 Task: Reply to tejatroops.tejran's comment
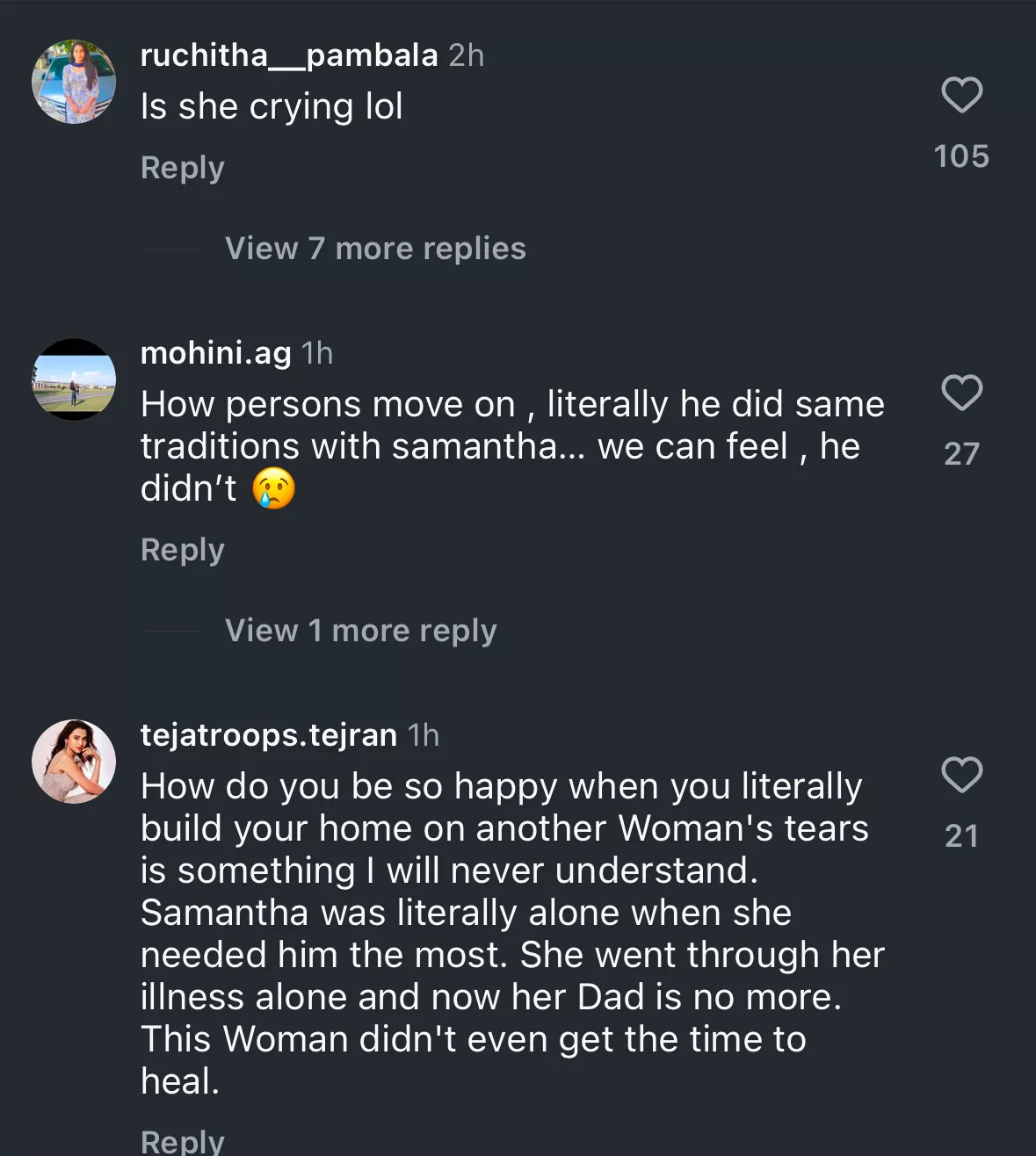point(183,1140)
